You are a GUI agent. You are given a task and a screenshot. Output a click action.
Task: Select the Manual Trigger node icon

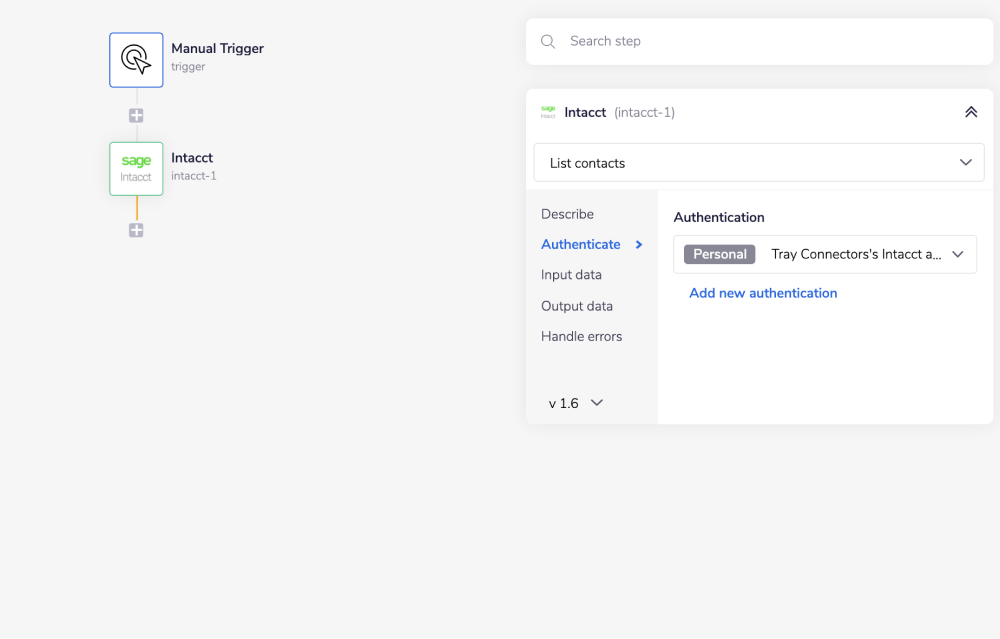click(136, 60)
